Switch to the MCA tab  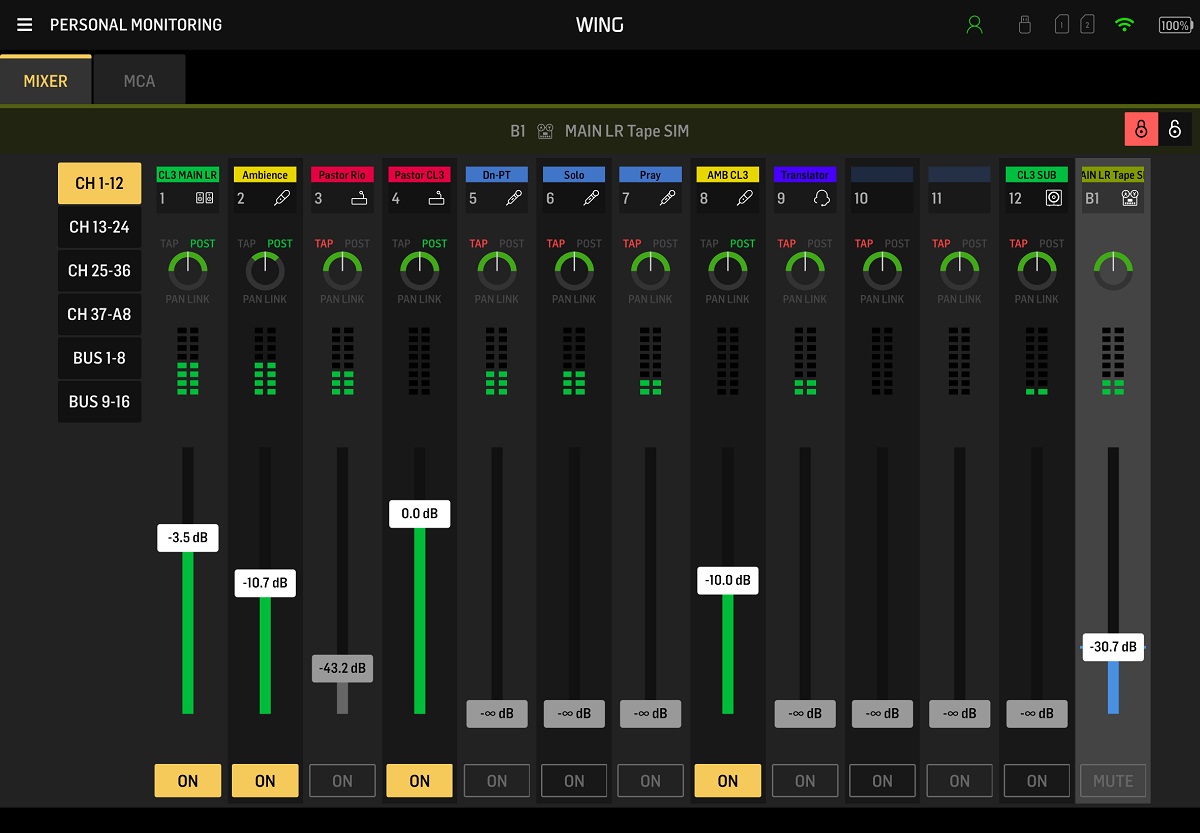(139, 80)
